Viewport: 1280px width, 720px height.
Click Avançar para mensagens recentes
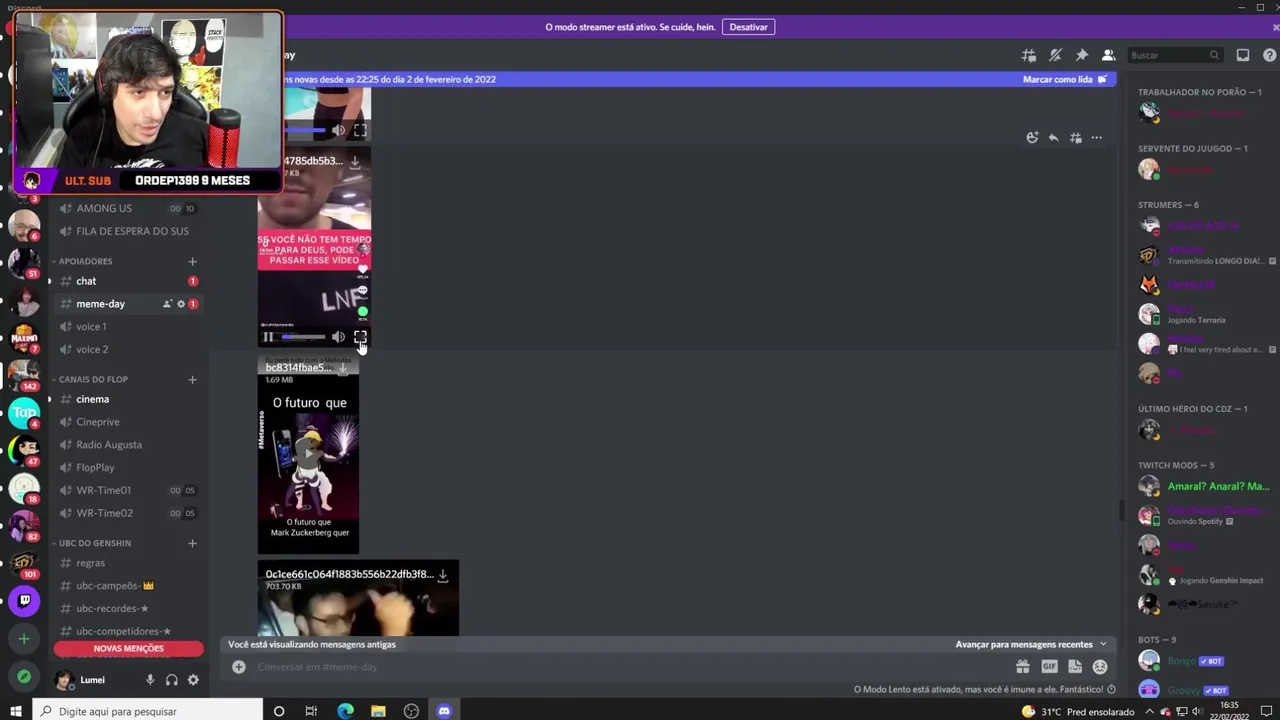click(x=1024, y=645)
